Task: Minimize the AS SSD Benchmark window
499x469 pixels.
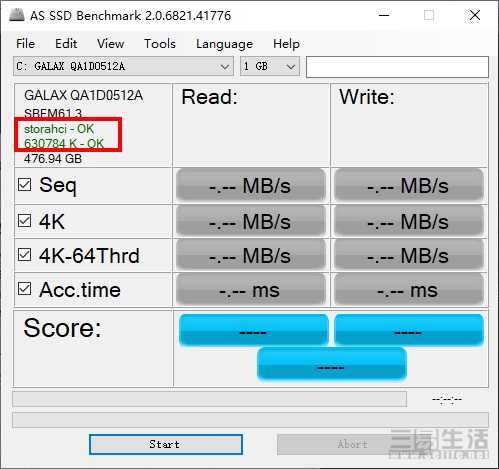Action: [384, 15]
